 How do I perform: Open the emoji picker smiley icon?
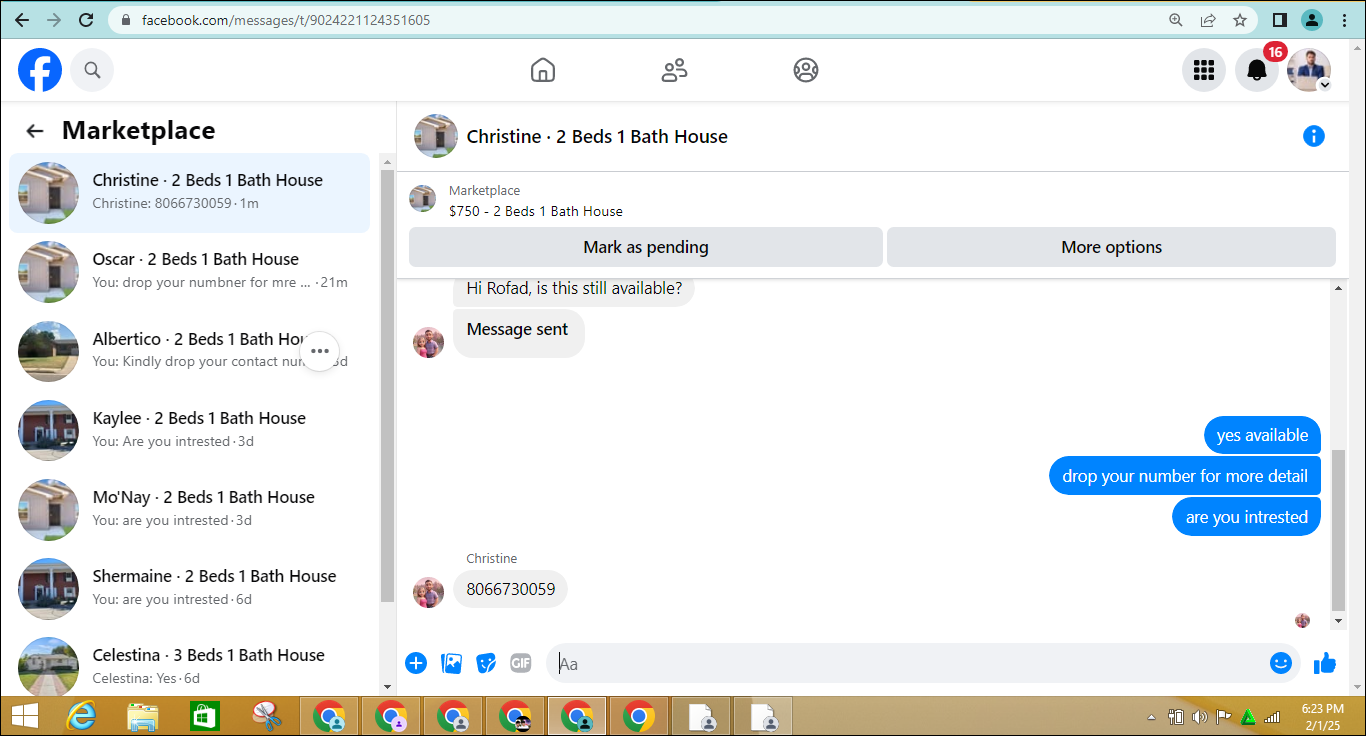tap(1281, 663)
